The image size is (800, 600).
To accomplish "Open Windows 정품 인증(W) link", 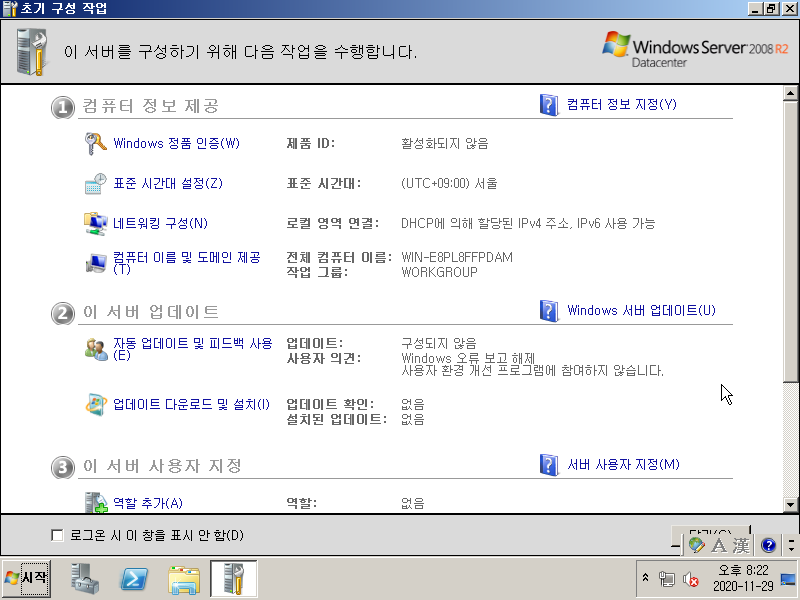I will [176, 143].
